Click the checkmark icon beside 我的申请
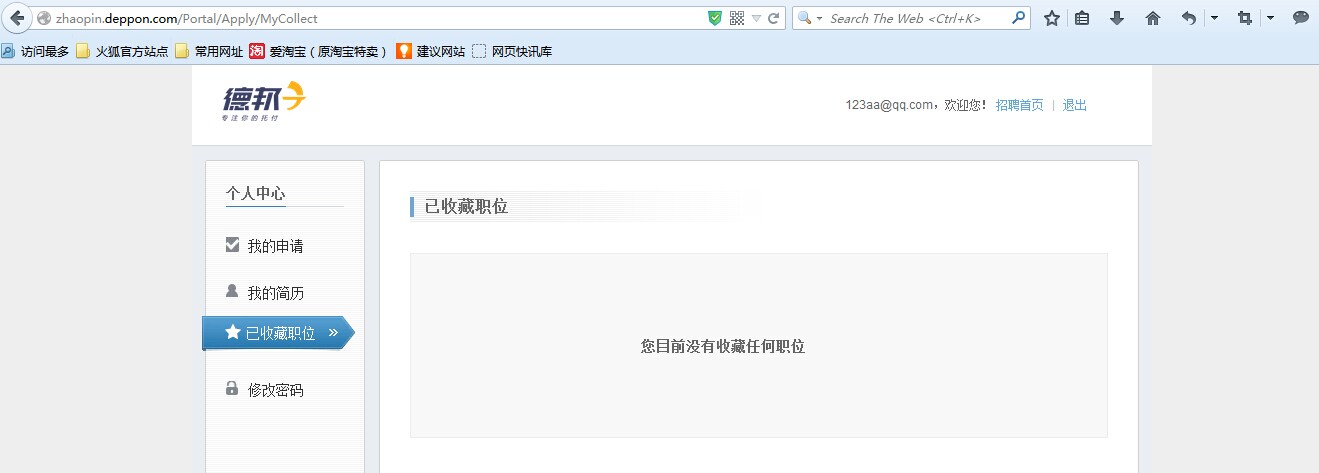1319x473 pixels. tap(232, 244)
